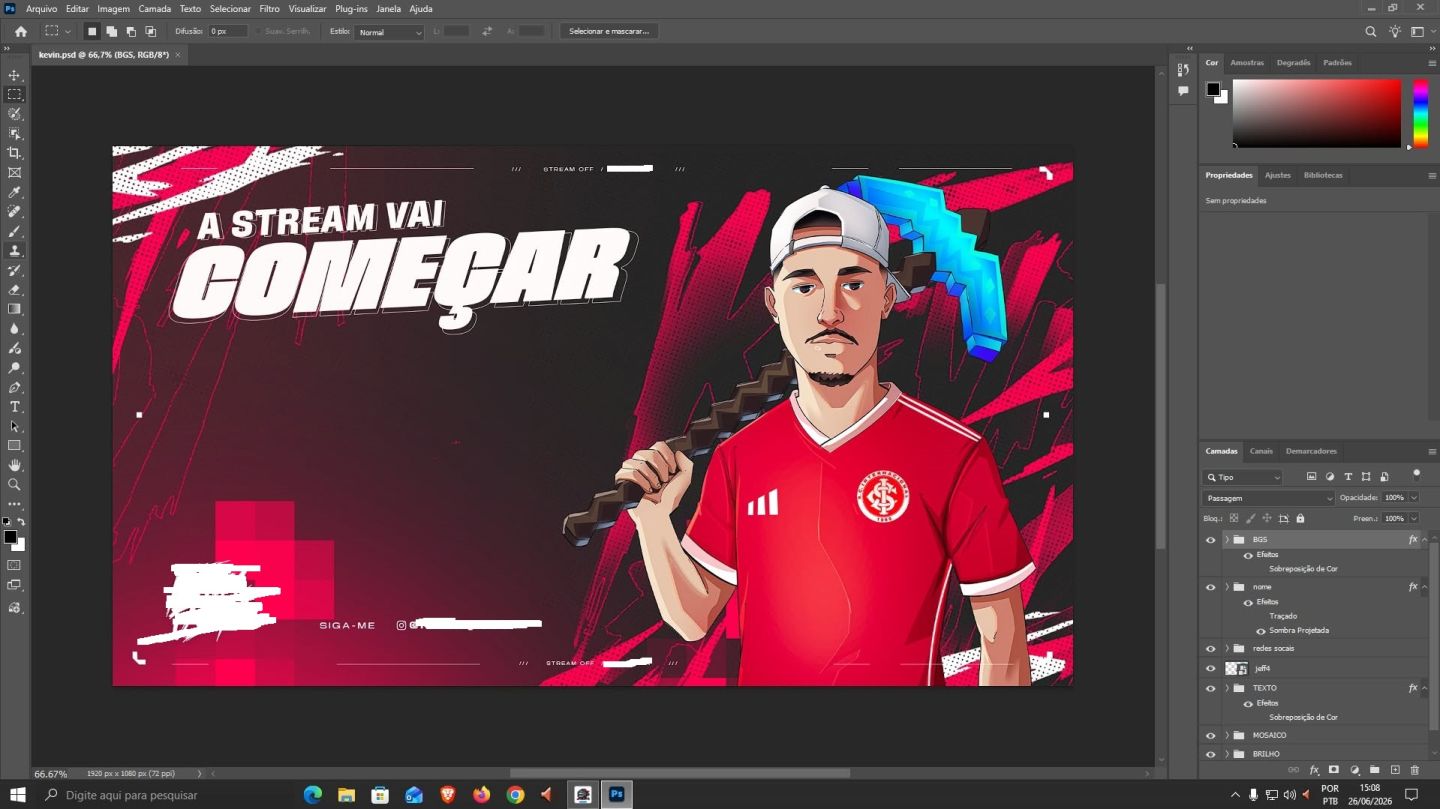The image size is (1440, 809).
Task: Open the Amostras tab
Action: point(1247,62)
